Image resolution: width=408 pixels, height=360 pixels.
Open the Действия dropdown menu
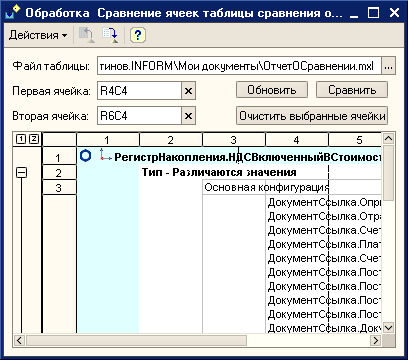click(38, 35)
